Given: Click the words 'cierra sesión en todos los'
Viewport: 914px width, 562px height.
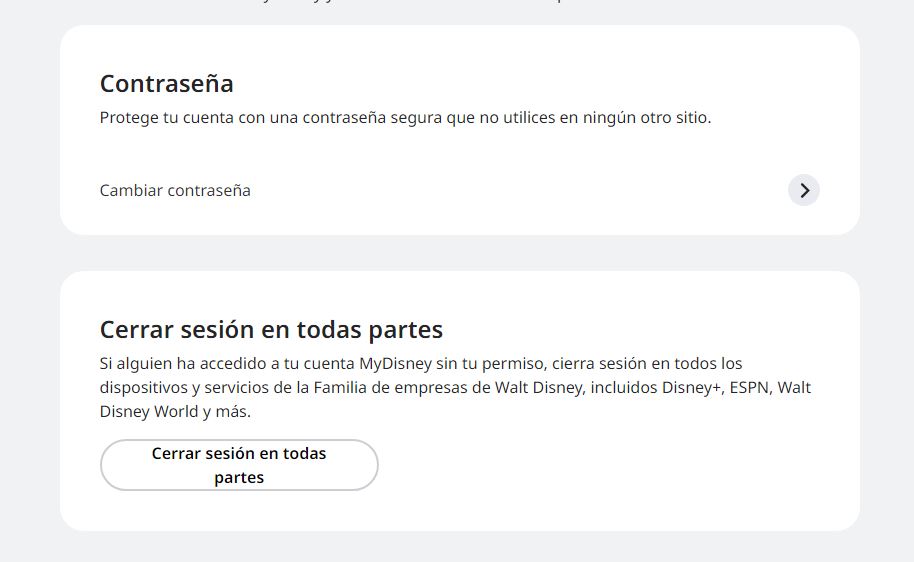Looking at the screenshot, I should (647, 364).
